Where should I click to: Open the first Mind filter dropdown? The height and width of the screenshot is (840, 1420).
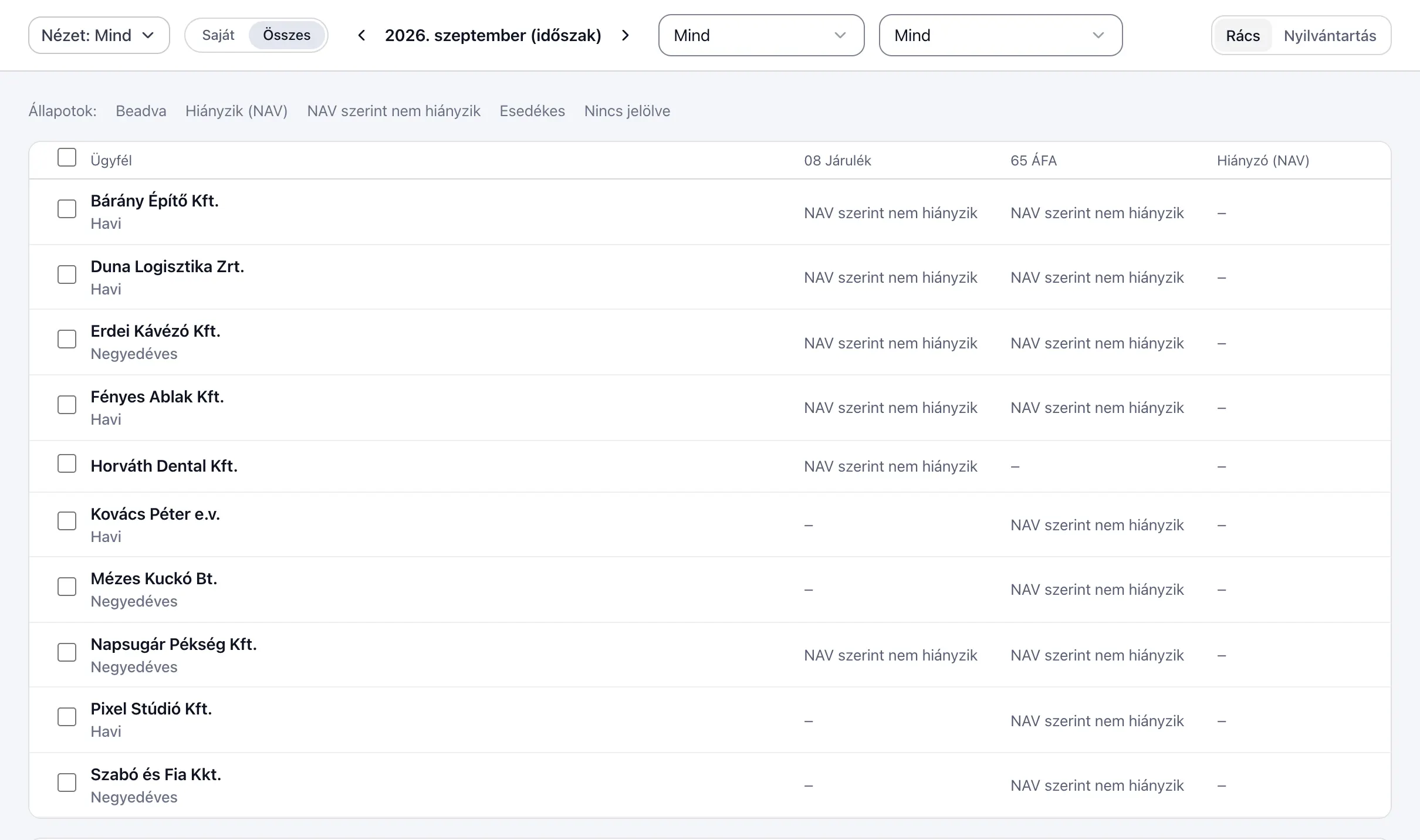click(761, 35)
